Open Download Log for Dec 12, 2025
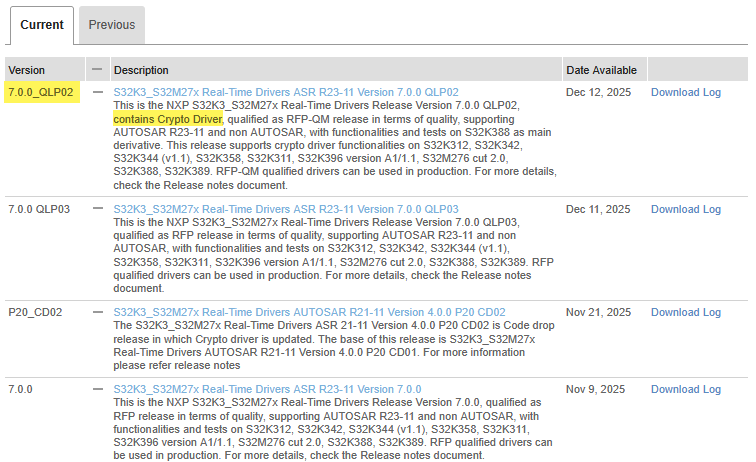Image resolution: width=756 pixels, height=462 pixels. point(686,92)
